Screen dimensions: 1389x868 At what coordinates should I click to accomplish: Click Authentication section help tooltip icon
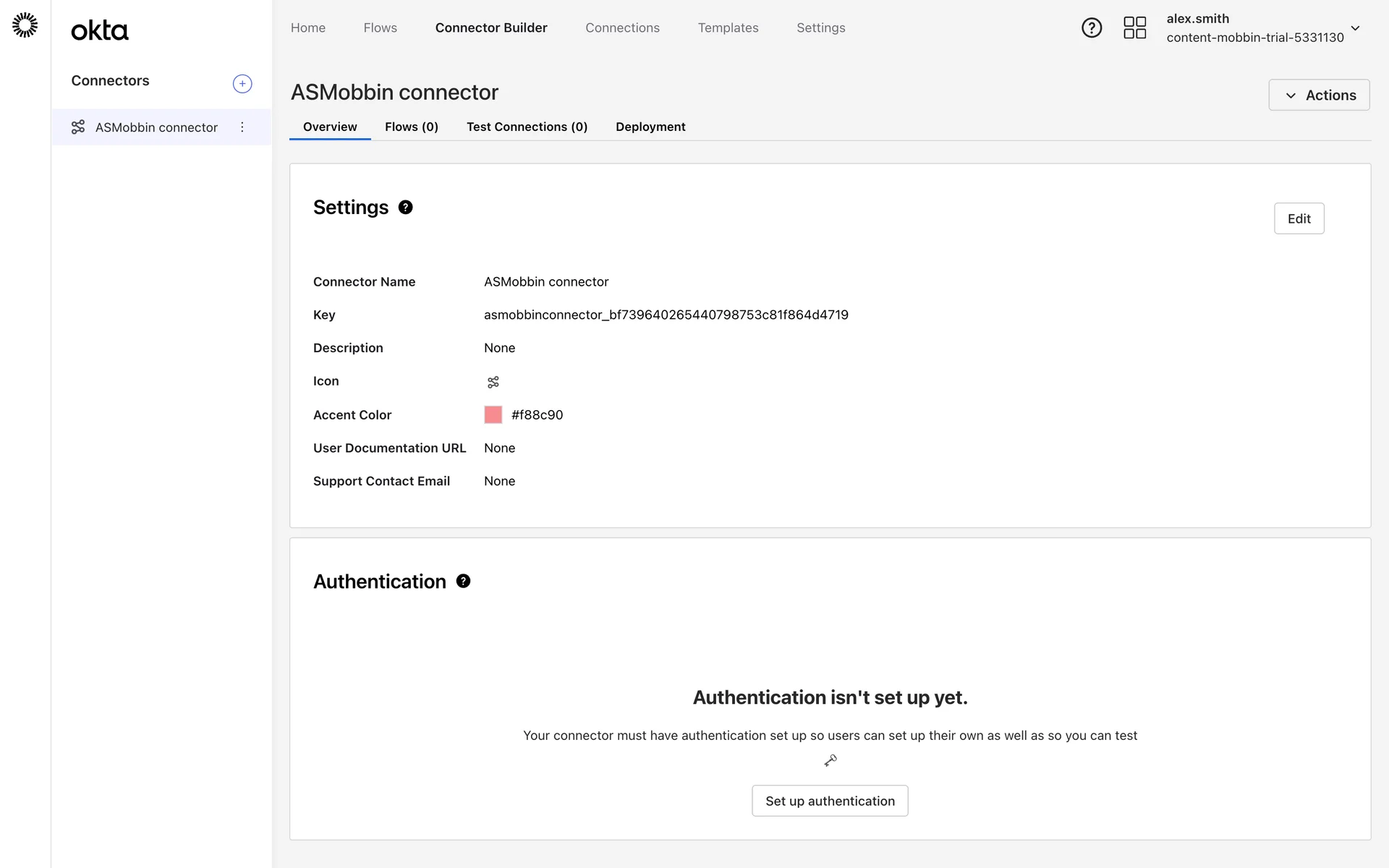coord(463,582)
